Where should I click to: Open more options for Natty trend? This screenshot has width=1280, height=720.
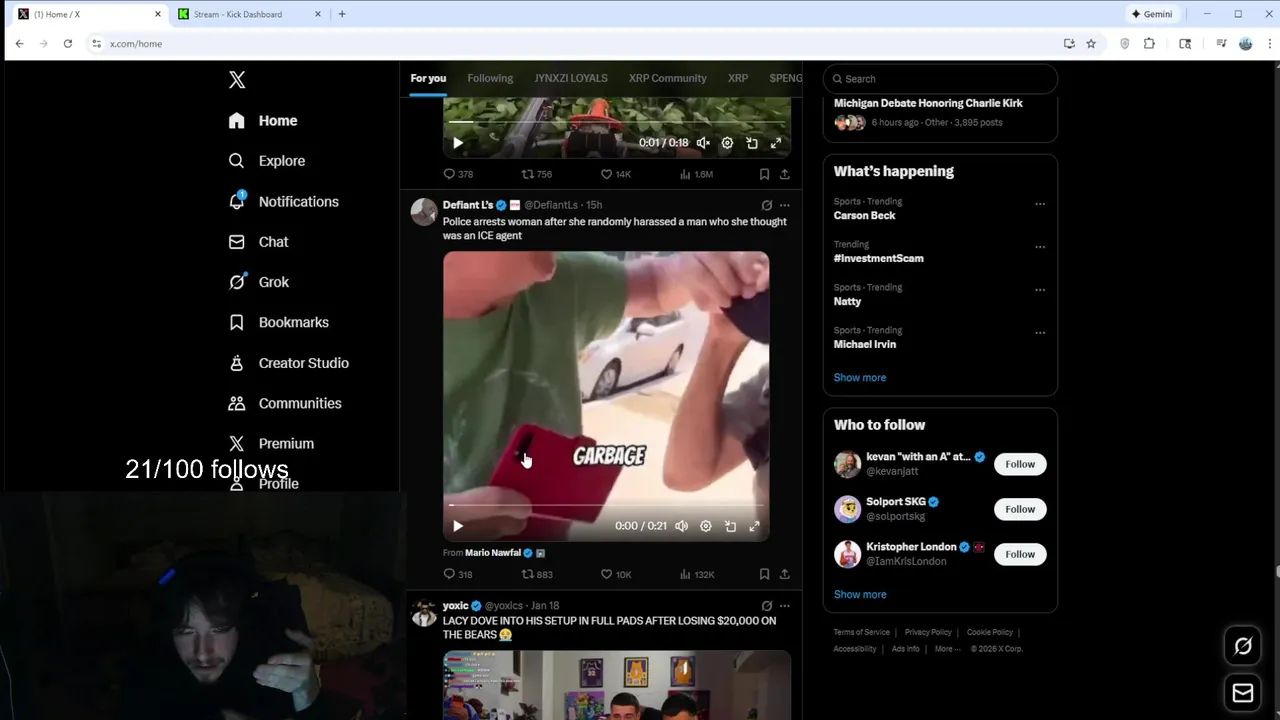pos(1040,290)
